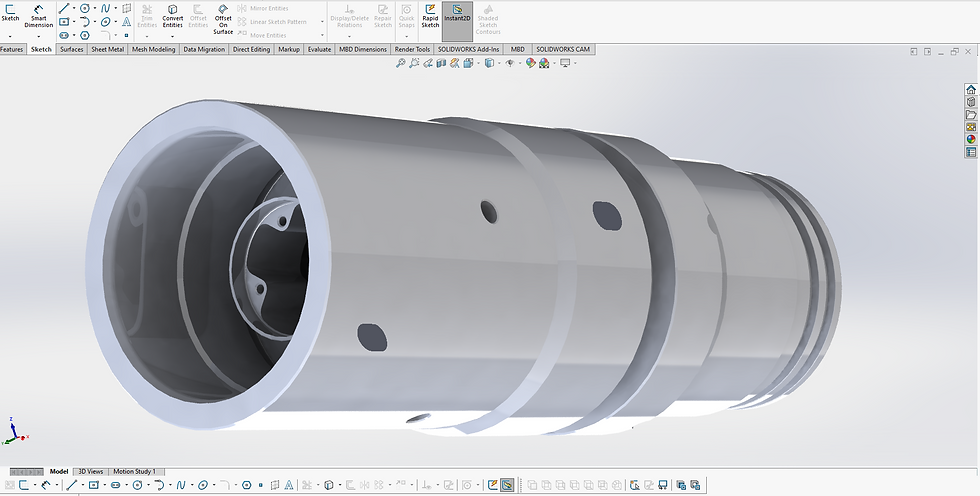Click the Section View icon
Viewport: 980px width, 496px height.
441,63
